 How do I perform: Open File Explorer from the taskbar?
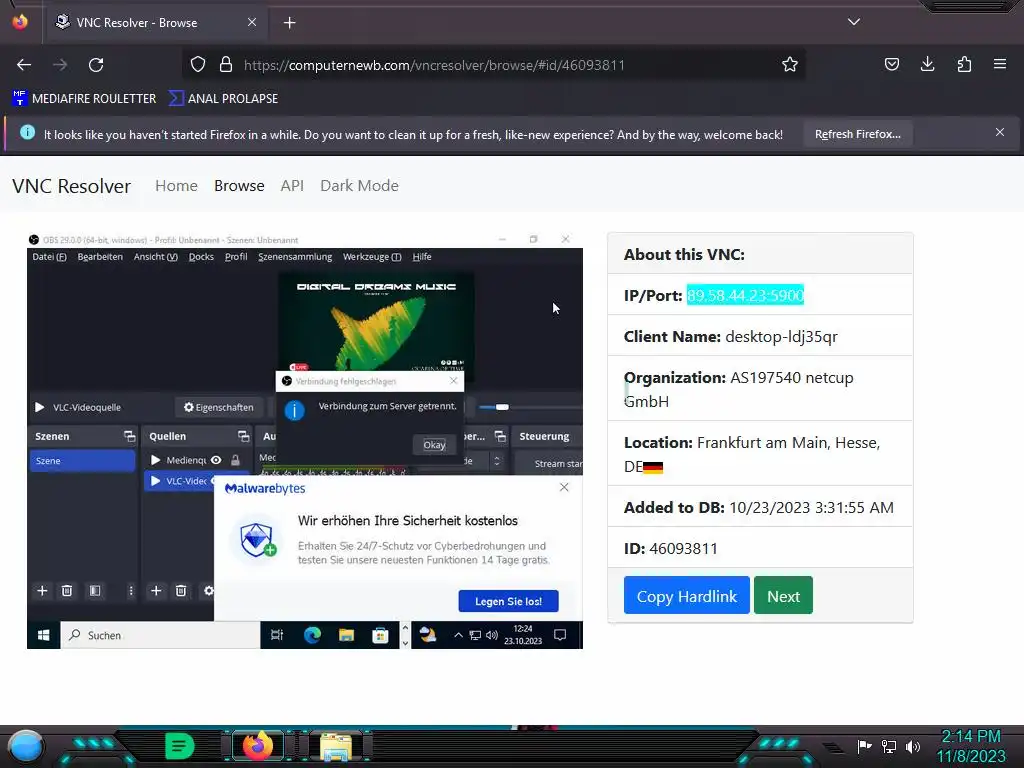coord(336,747)
